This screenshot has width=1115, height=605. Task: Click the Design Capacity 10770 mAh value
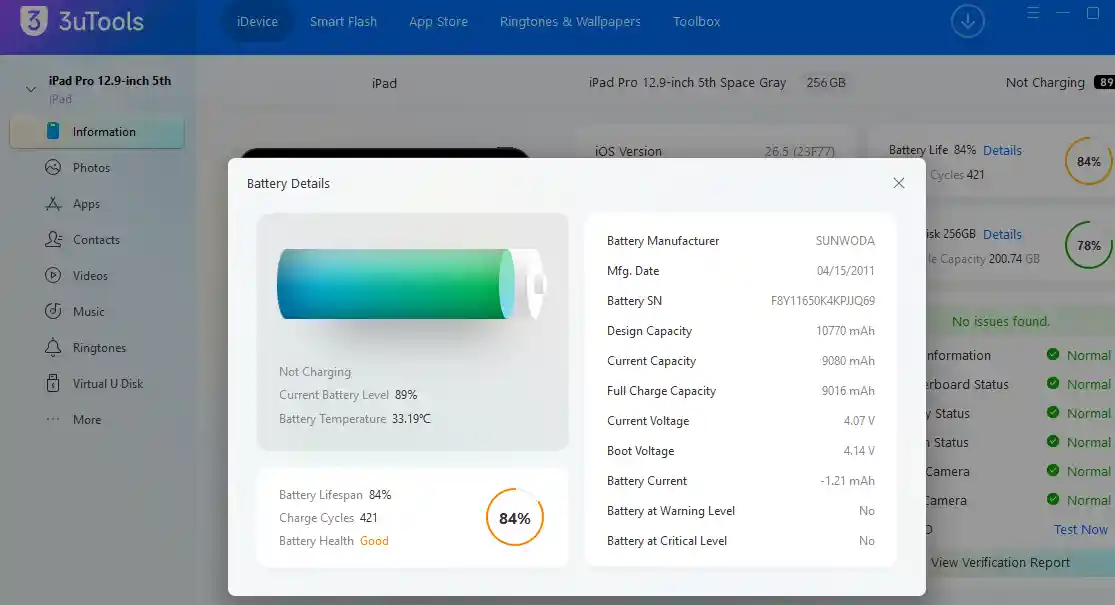(x=845, y=331)
